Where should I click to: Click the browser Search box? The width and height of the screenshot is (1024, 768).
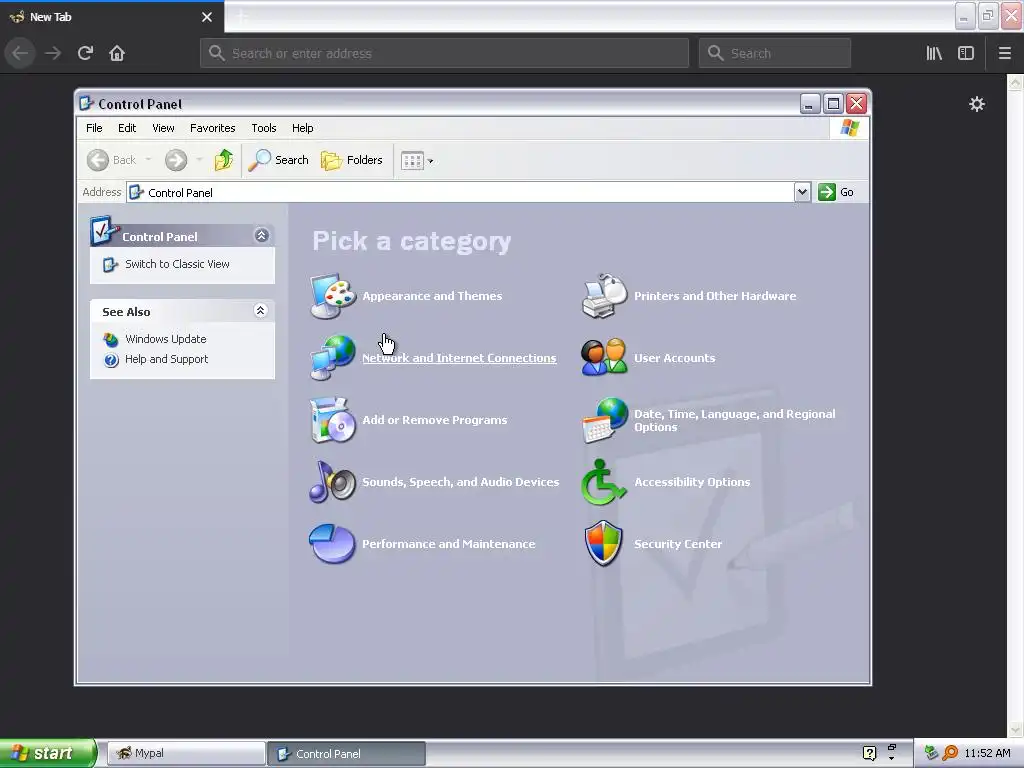775,53
